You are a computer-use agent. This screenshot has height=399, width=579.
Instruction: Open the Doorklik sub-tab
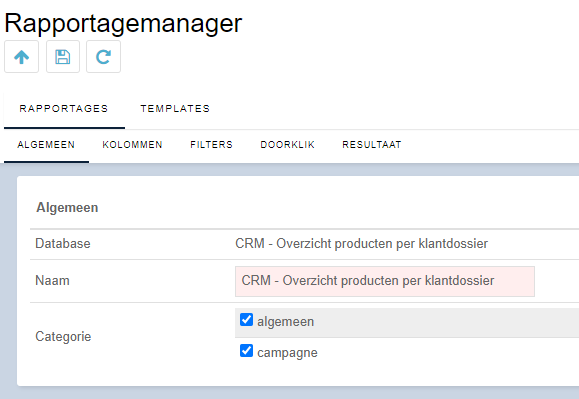288,145
